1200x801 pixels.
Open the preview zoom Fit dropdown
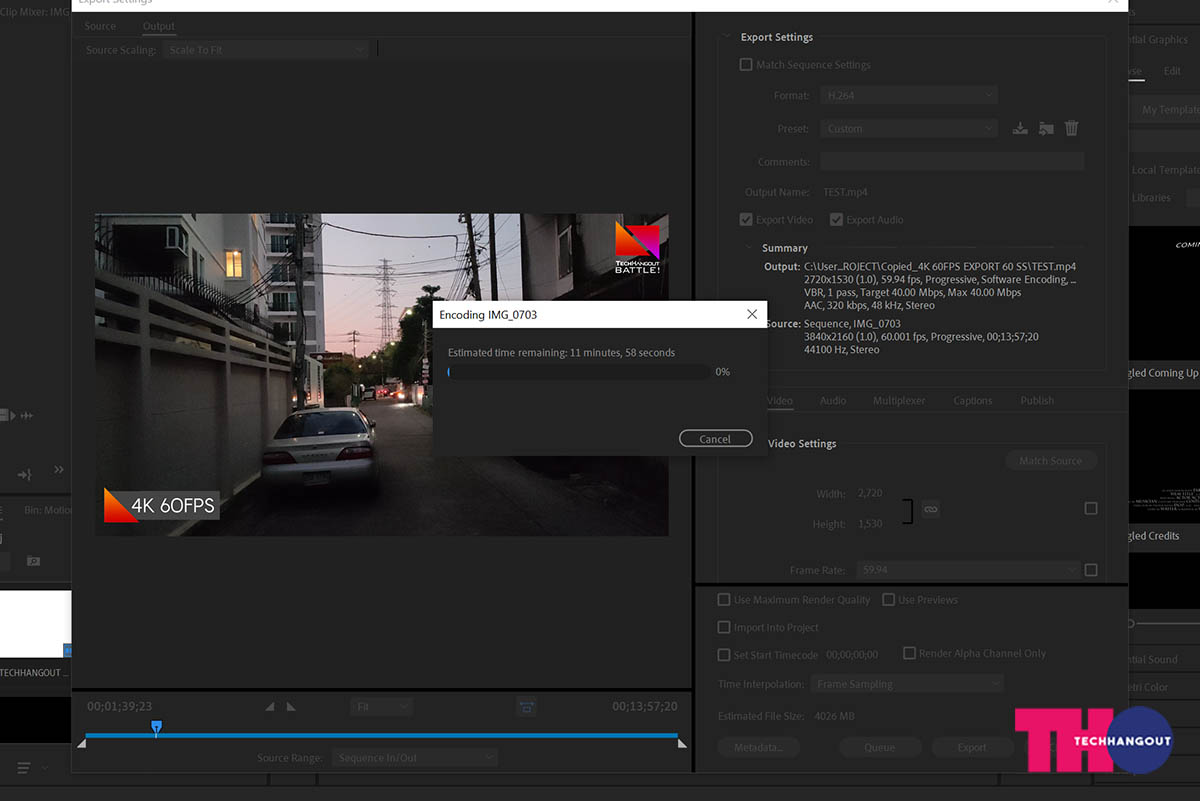click(x=381, y=706)
